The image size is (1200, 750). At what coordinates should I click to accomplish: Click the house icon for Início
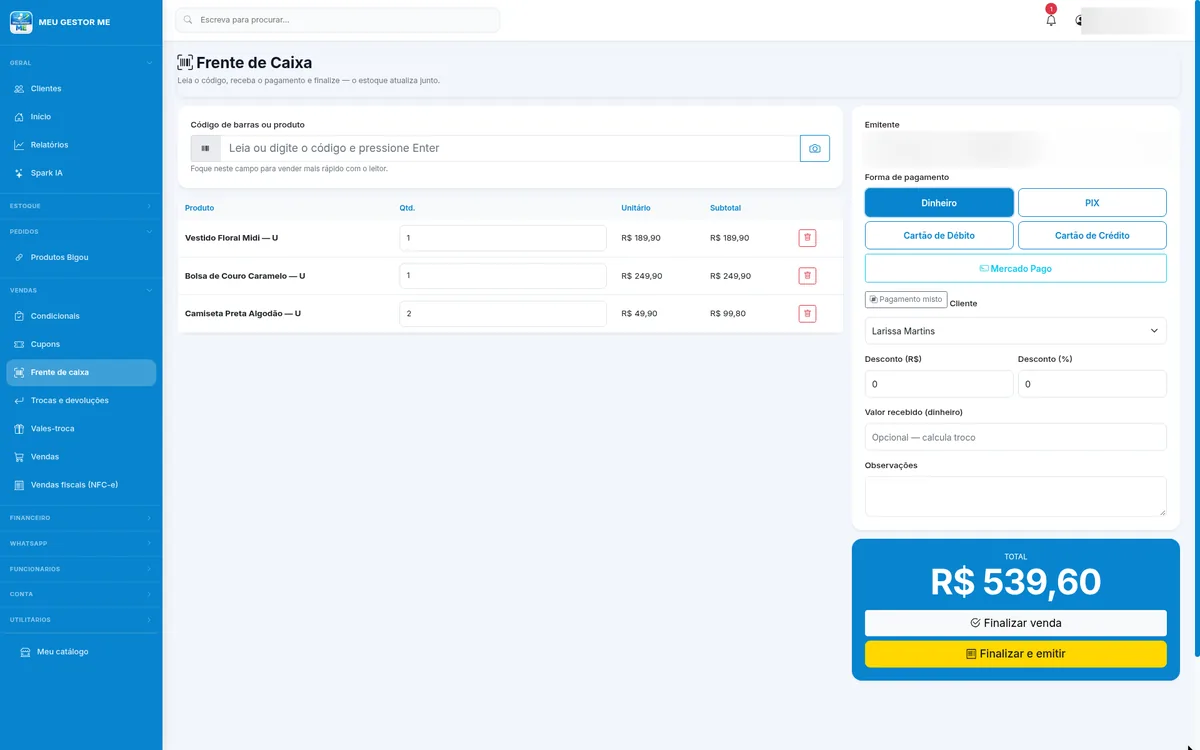tap(19, 117)
